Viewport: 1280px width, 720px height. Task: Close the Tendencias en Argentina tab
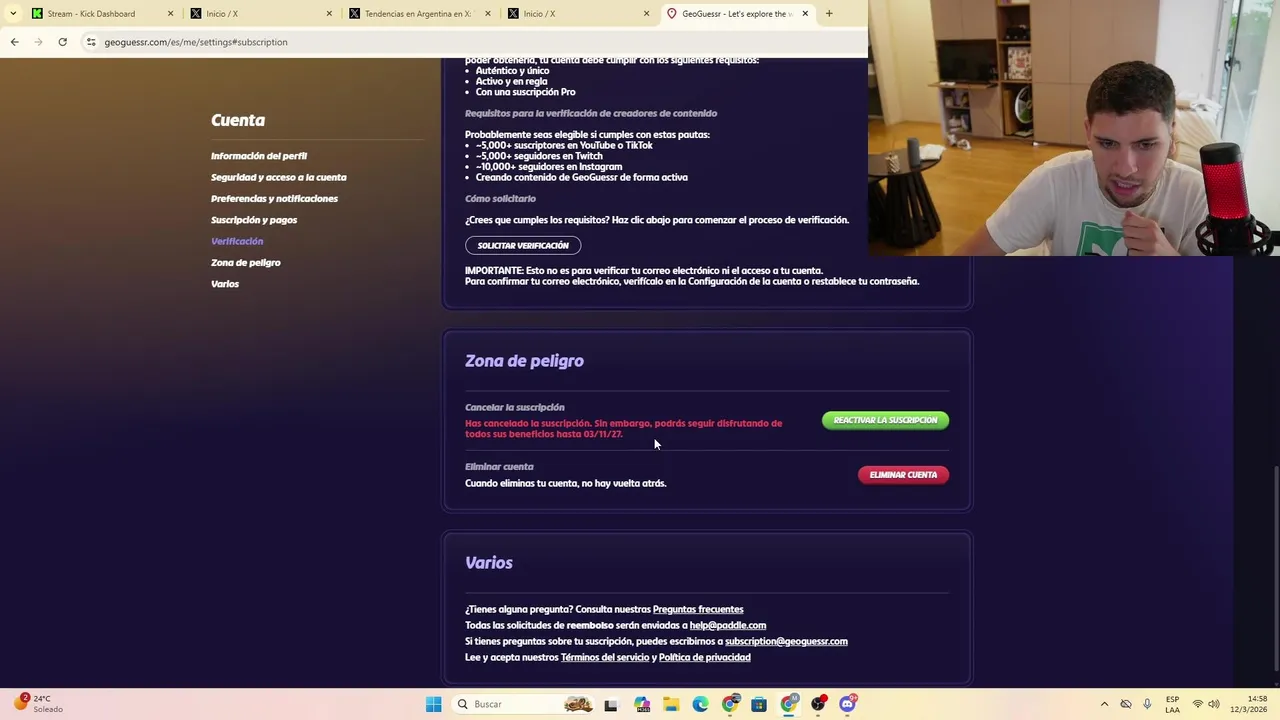click(488, 14)
